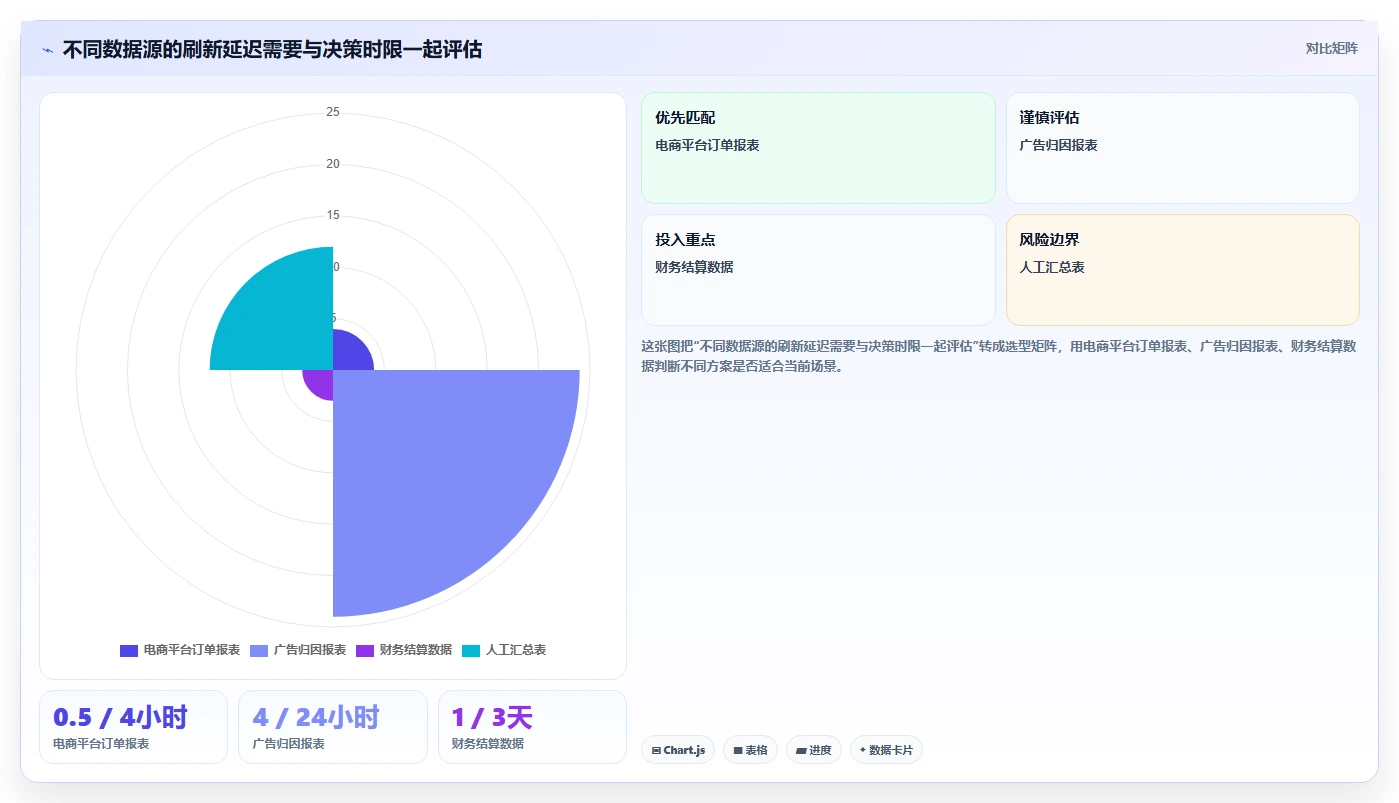Open the 优先匹配 matrix card
Image resolution: width=1399 pixels, height=803 pixels.
coord(818,148)
